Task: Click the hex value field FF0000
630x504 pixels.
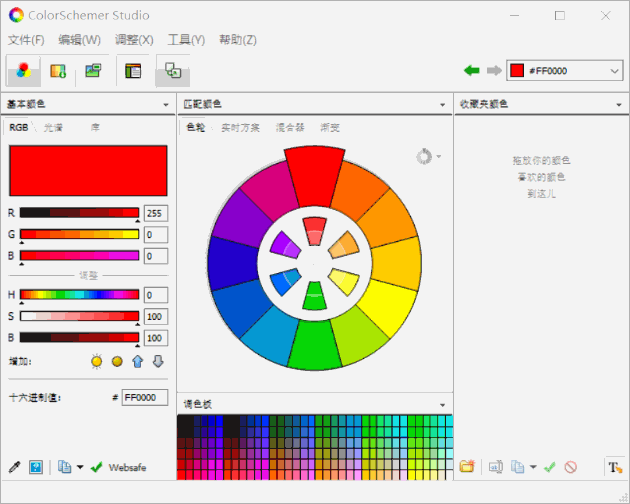Action: click(145, 397)
